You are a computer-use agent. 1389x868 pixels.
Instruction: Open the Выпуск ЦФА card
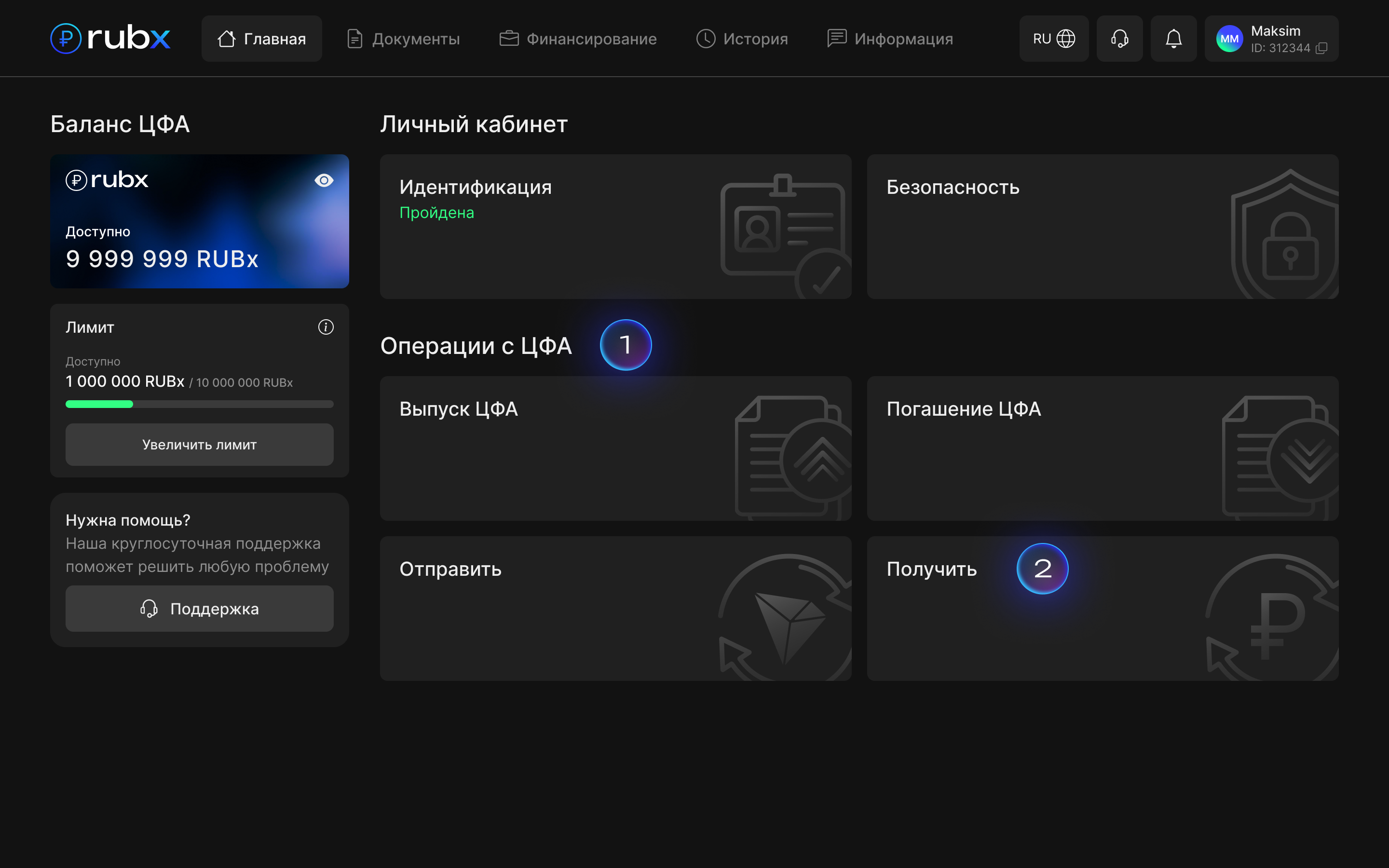[615, 448]
